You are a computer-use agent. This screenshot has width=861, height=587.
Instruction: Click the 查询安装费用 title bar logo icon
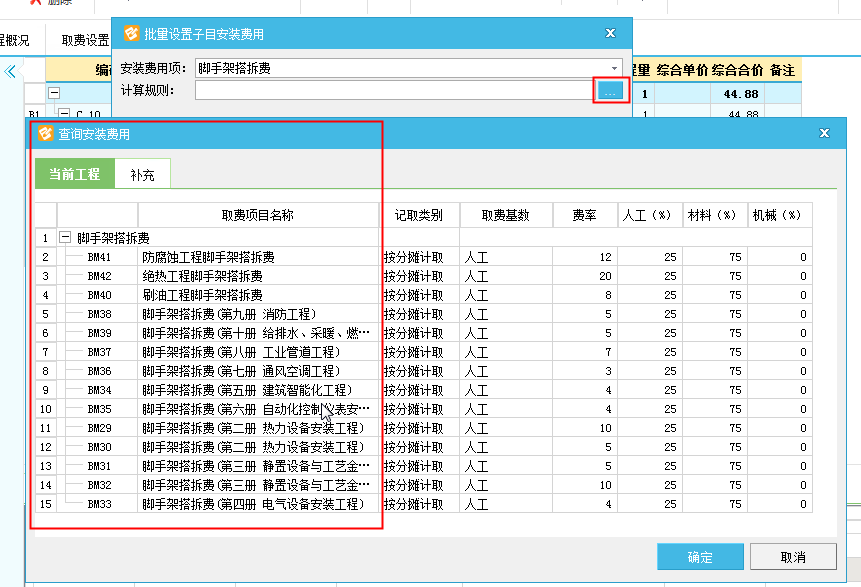[45, 133]
